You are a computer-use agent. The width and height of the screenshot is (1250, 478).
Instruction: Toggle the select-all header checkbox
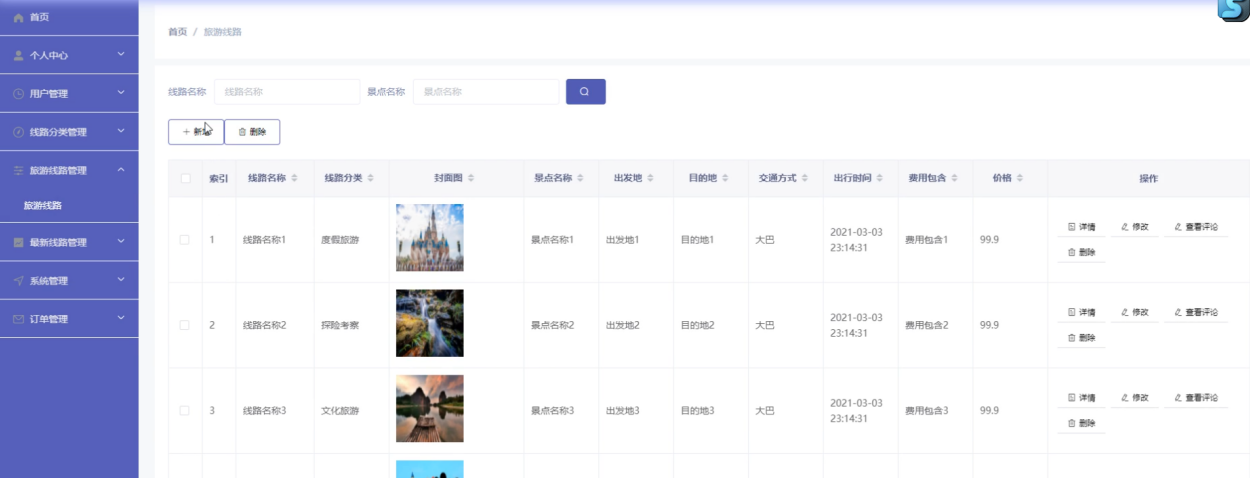tap(185, 179)
